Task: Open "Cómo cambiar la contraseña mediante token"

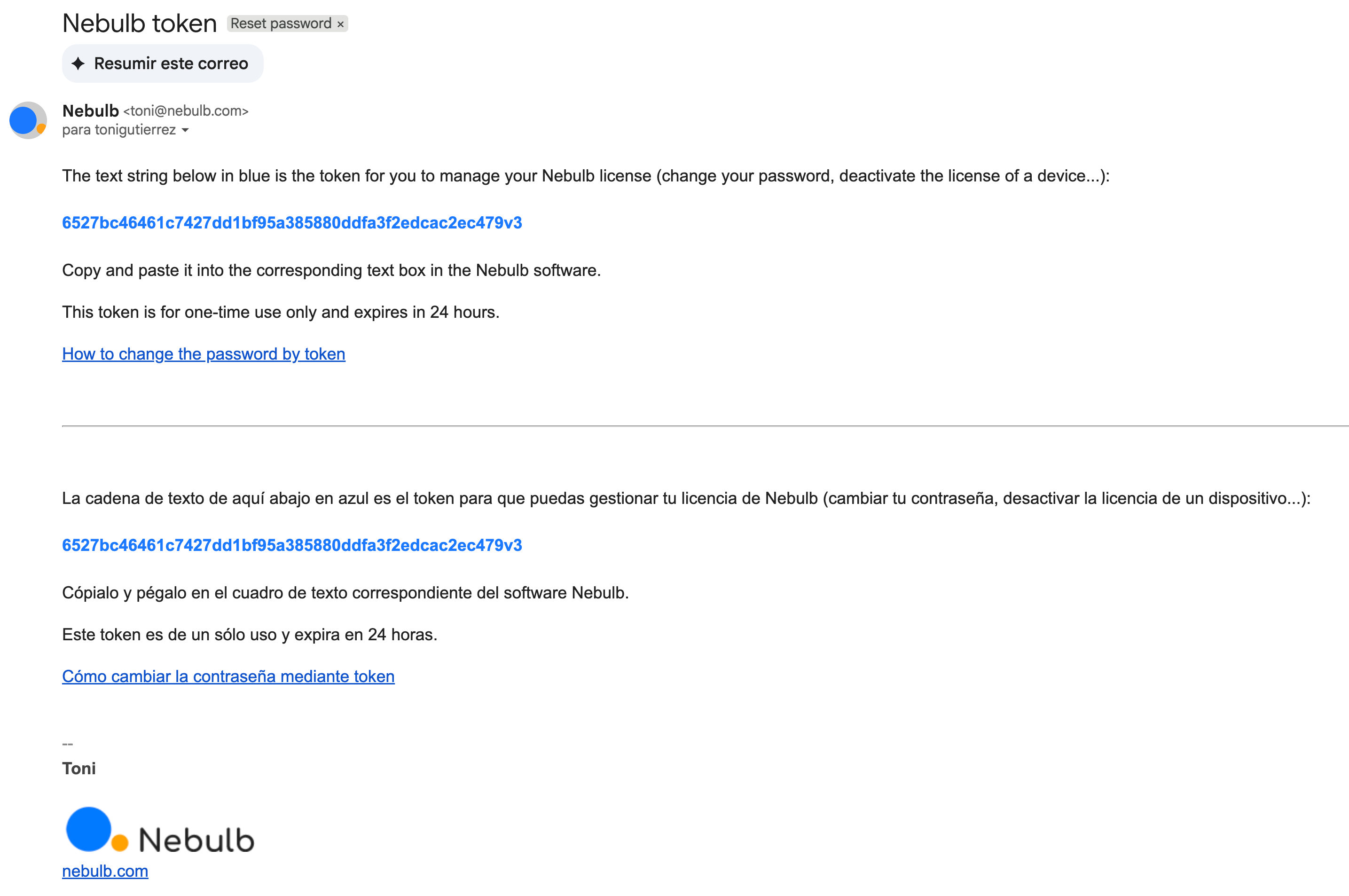Action: click(228, 676)
